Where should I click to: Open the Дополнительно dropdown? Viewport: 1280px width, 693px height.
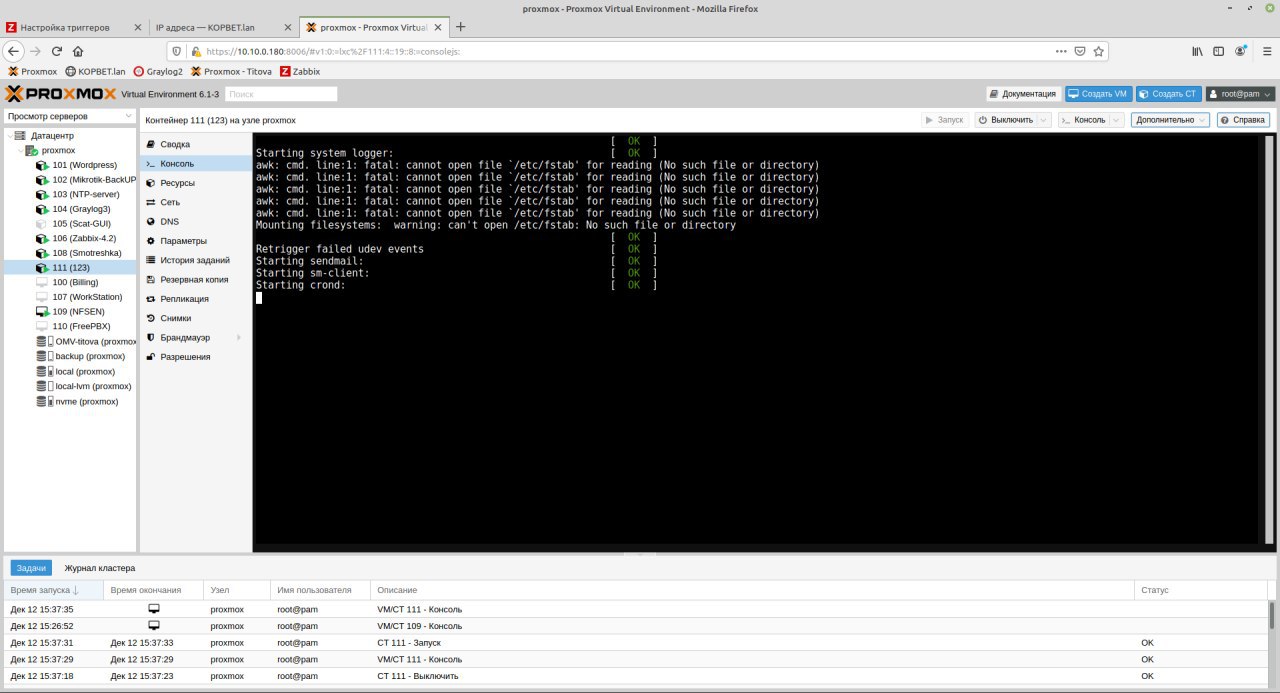click(1170, 120)
